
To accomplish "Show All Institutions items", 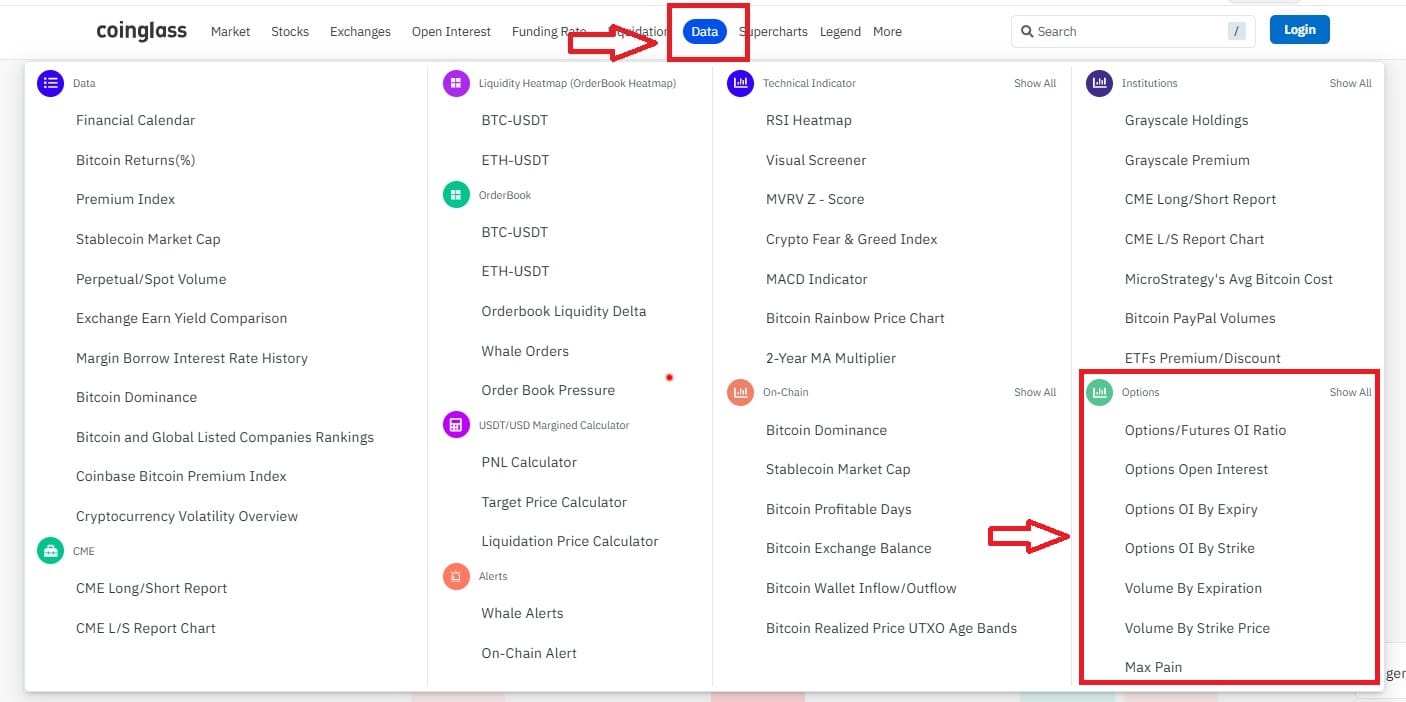I will pos(1350,83).
